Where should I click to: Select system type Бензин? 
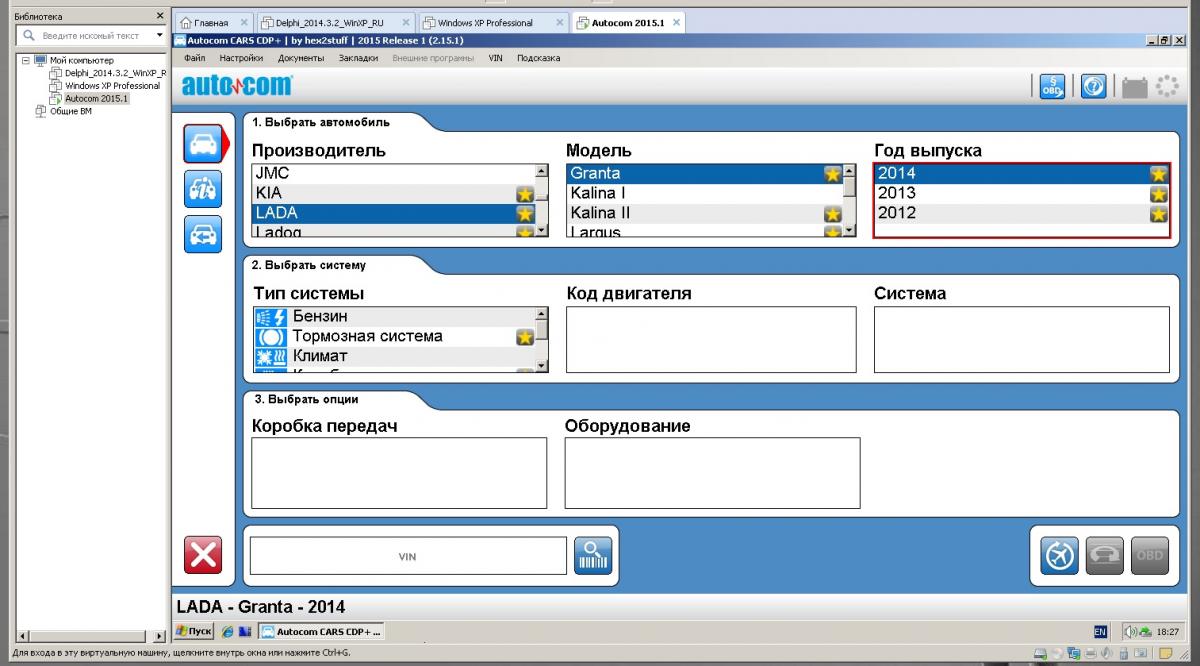(x=394, y=317)
